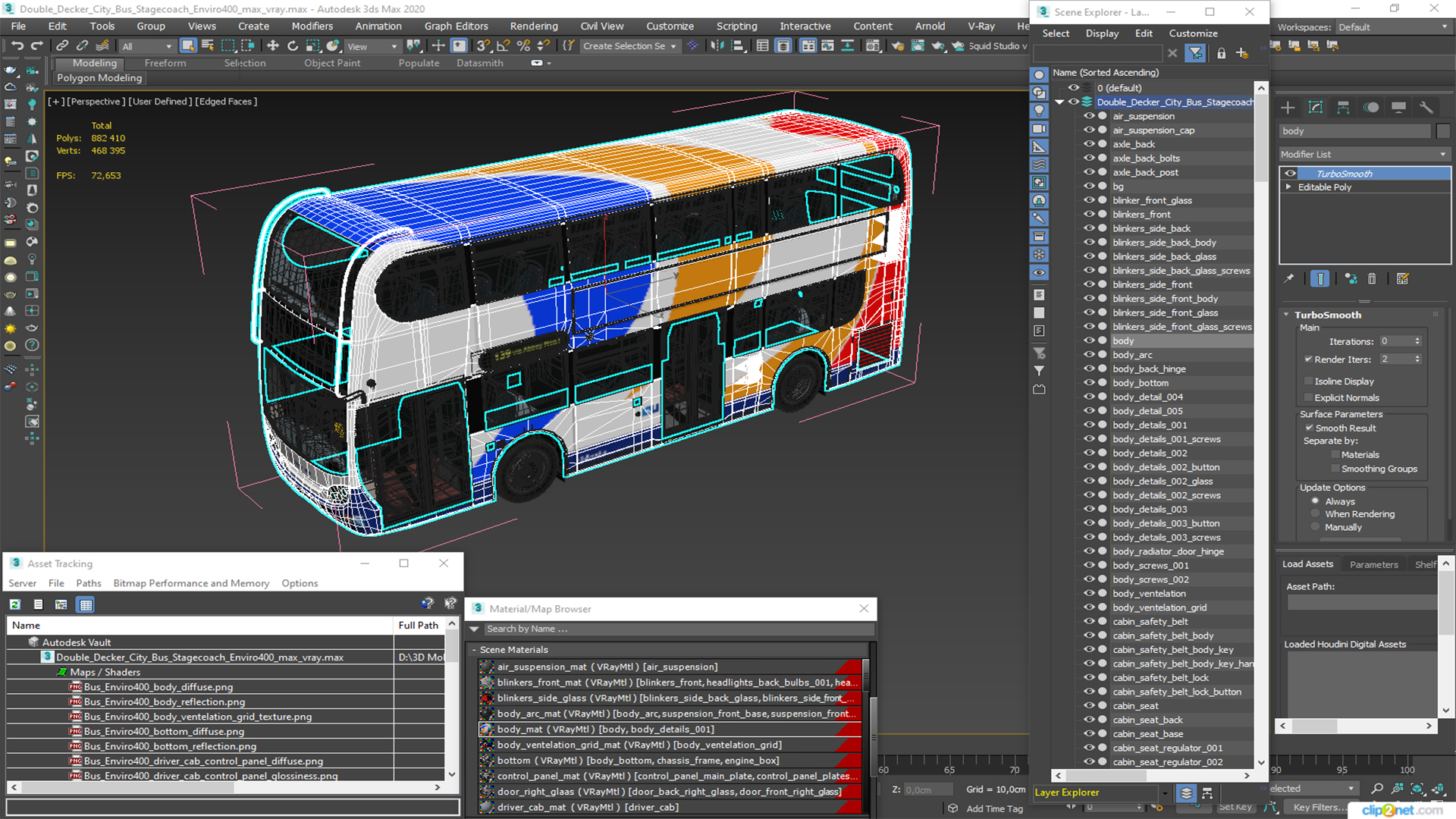
Task: Toggle Show End Result in modifier stack
Action: click(1319, 279)
